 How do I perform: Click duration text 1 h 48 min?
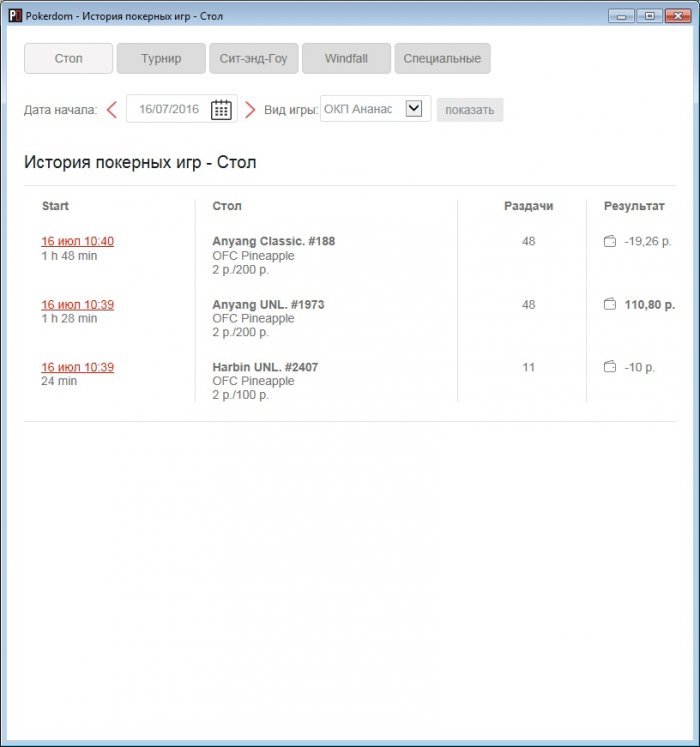[x=69, y=256]
